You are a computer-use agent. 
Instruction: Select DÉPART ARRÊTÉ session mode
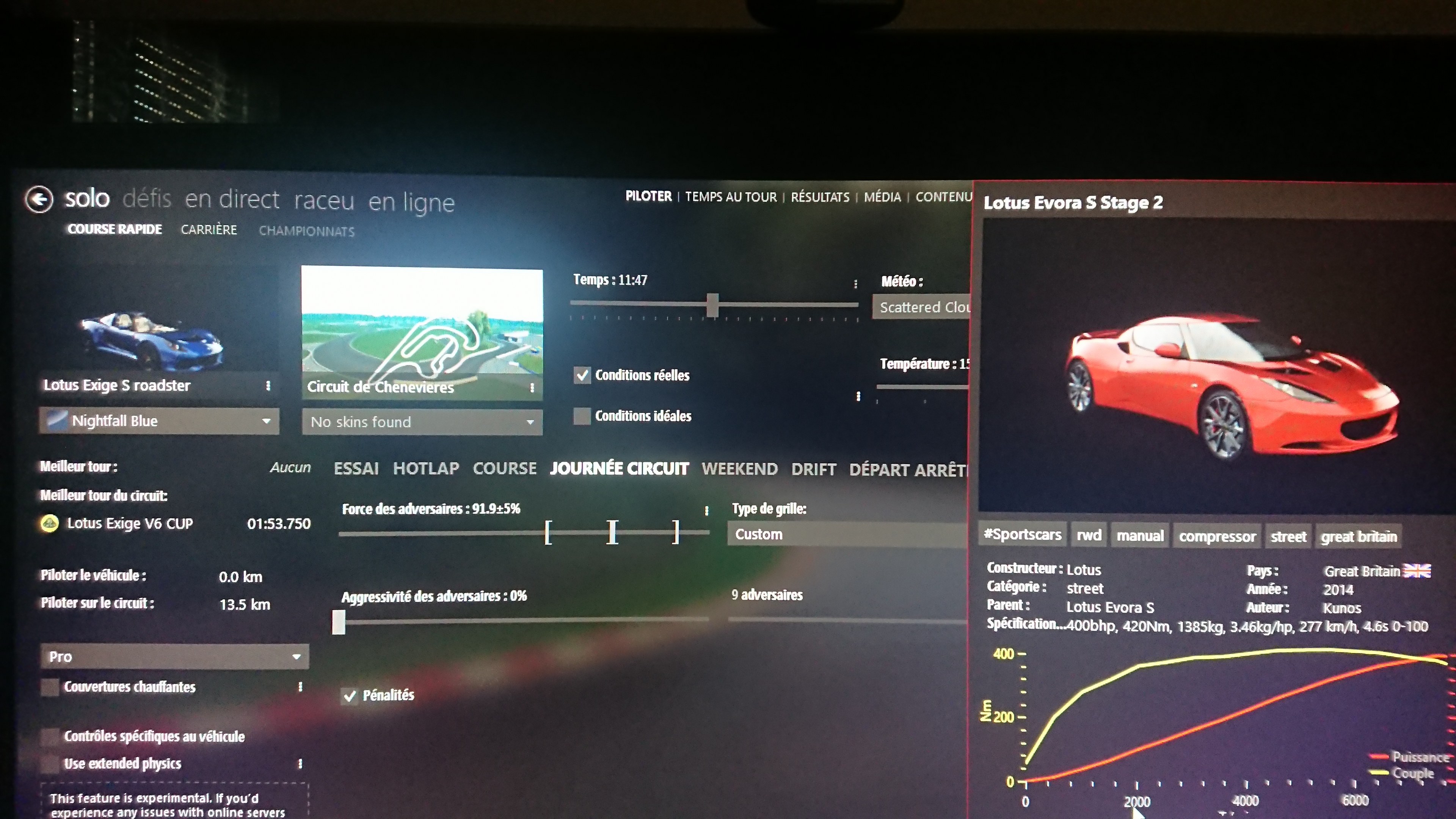909,470
